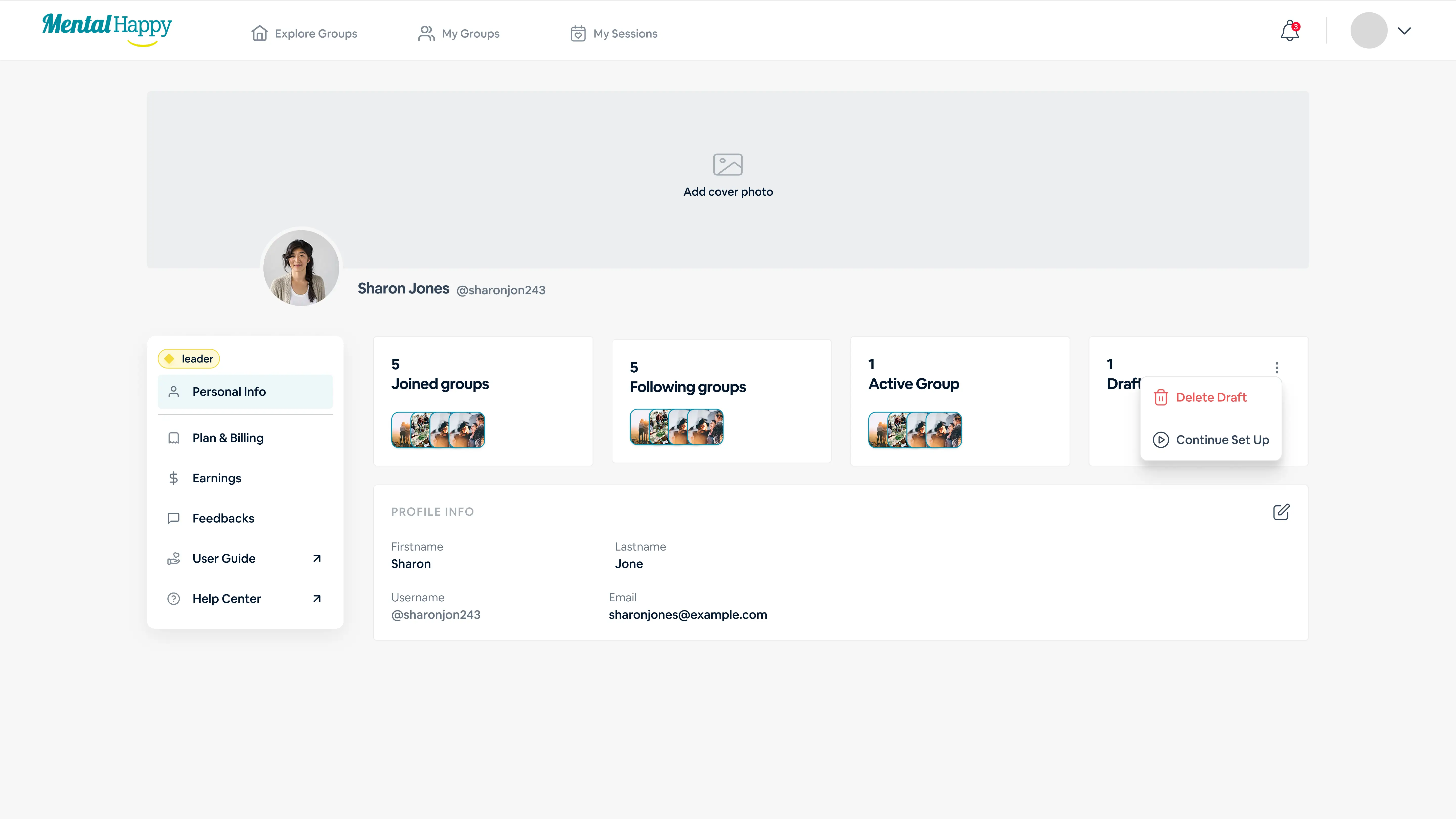Click the Delete Draft trash icon

click(1161, 397)
